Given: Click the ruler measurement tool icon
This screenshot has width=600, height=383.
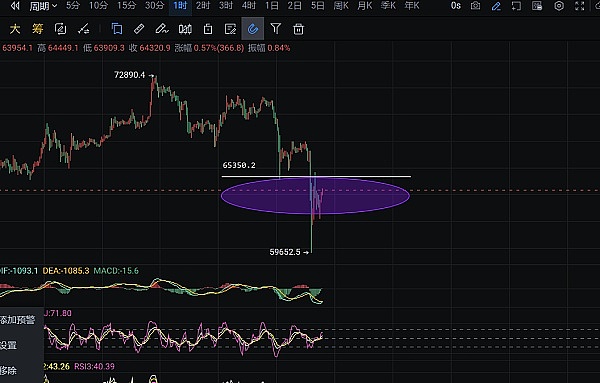Looking at the screenshot, I should click(139, 29).
